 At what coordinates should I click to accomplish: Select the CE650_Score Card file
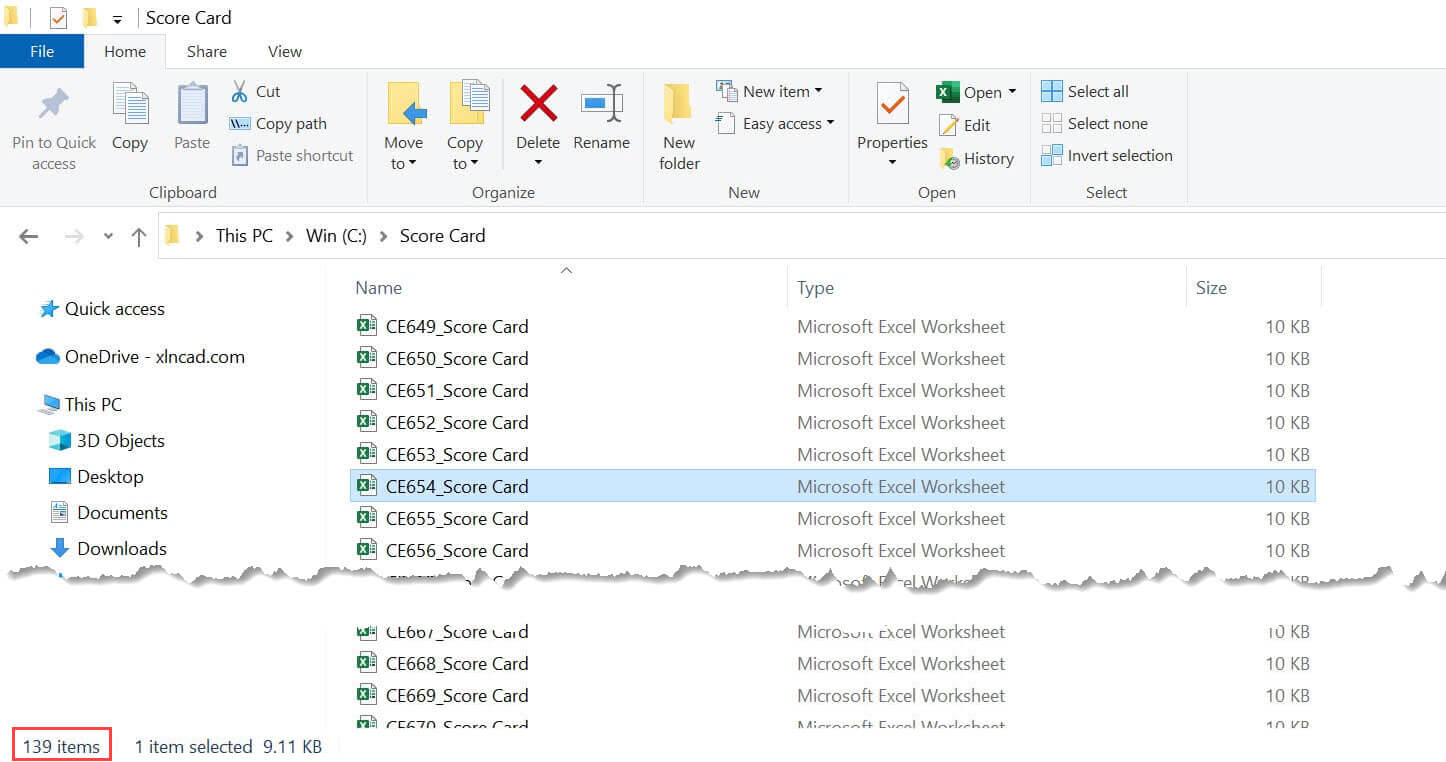456,358
